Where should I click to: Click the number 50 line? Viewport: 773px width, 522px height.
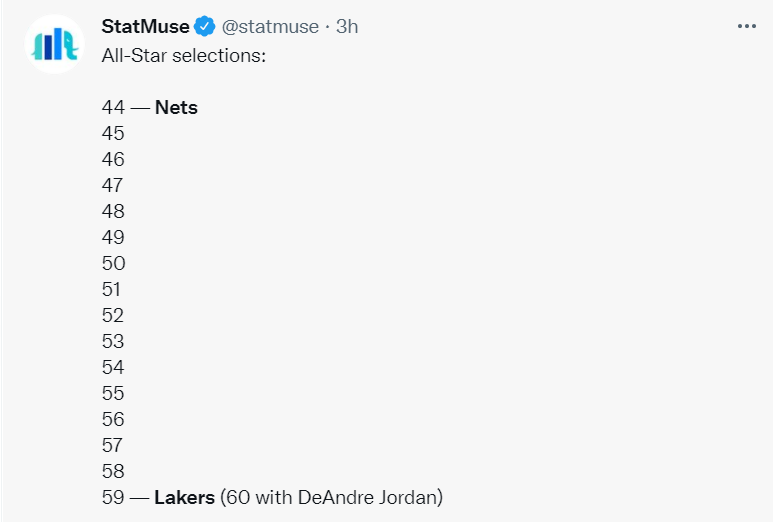113,263
